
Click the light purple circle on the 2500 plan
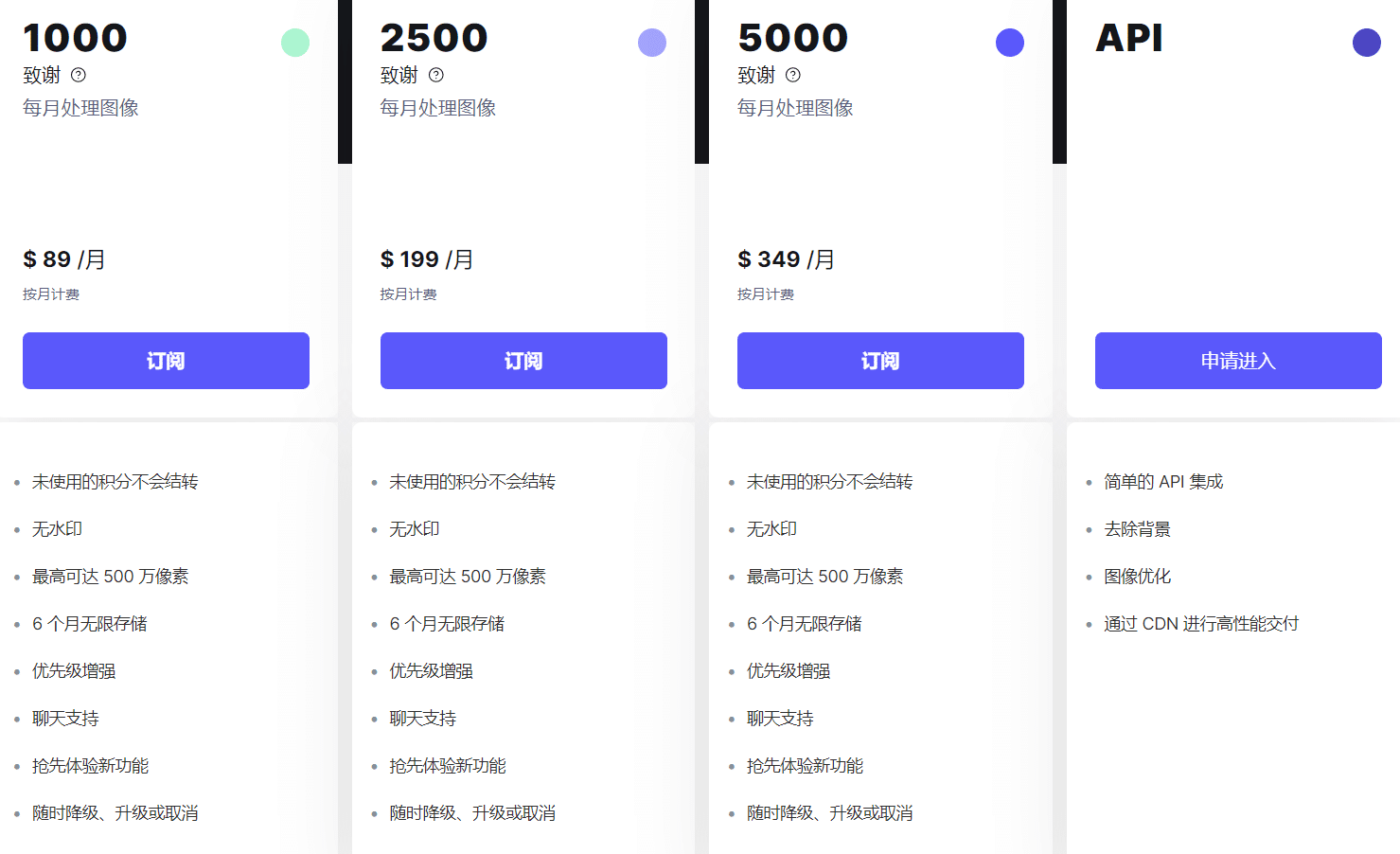coord(652,42)
